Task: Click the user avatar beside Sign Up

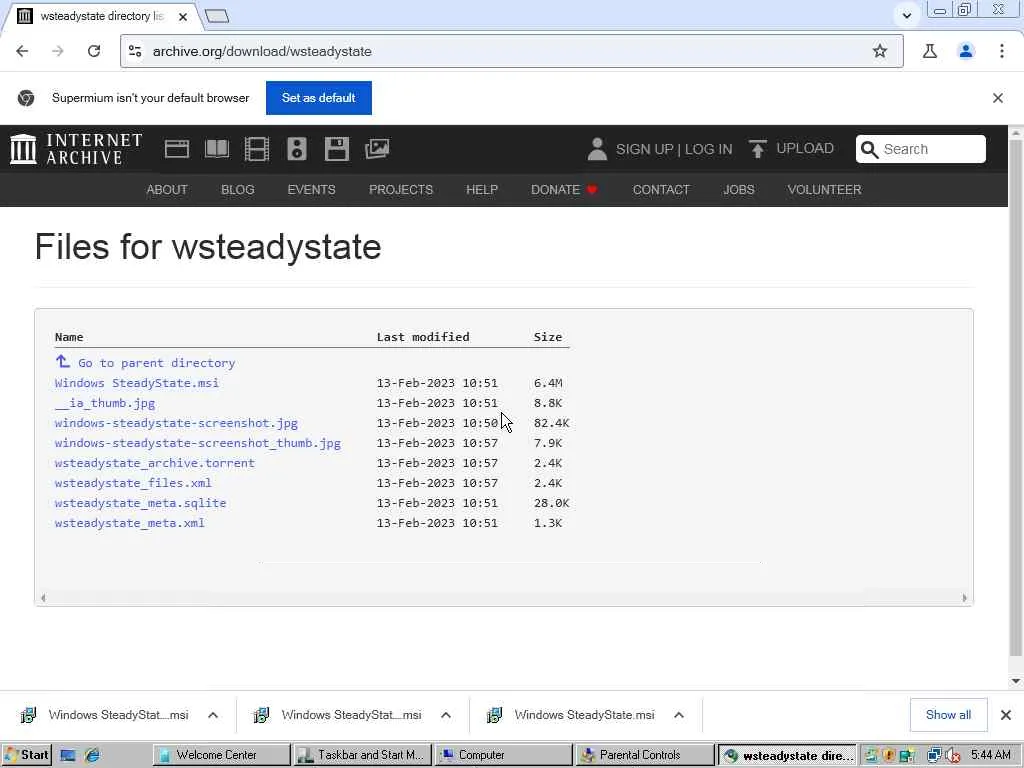Action: tap(597, 149)
